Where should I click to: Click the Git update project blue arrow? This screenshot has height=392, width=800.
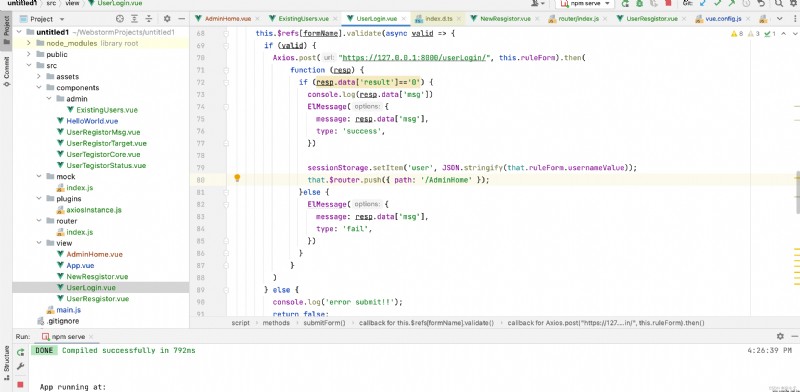704,3
